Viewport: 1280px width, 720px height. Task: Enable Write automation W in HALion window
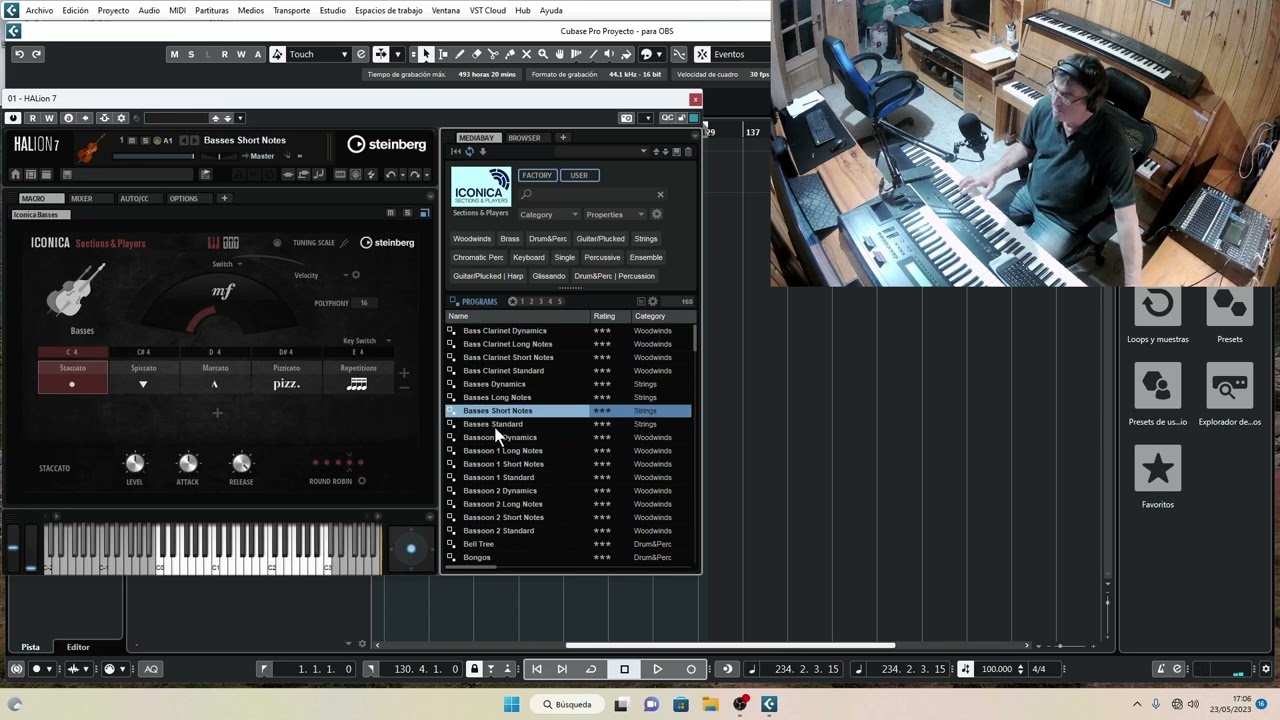[x=50, y=118]
